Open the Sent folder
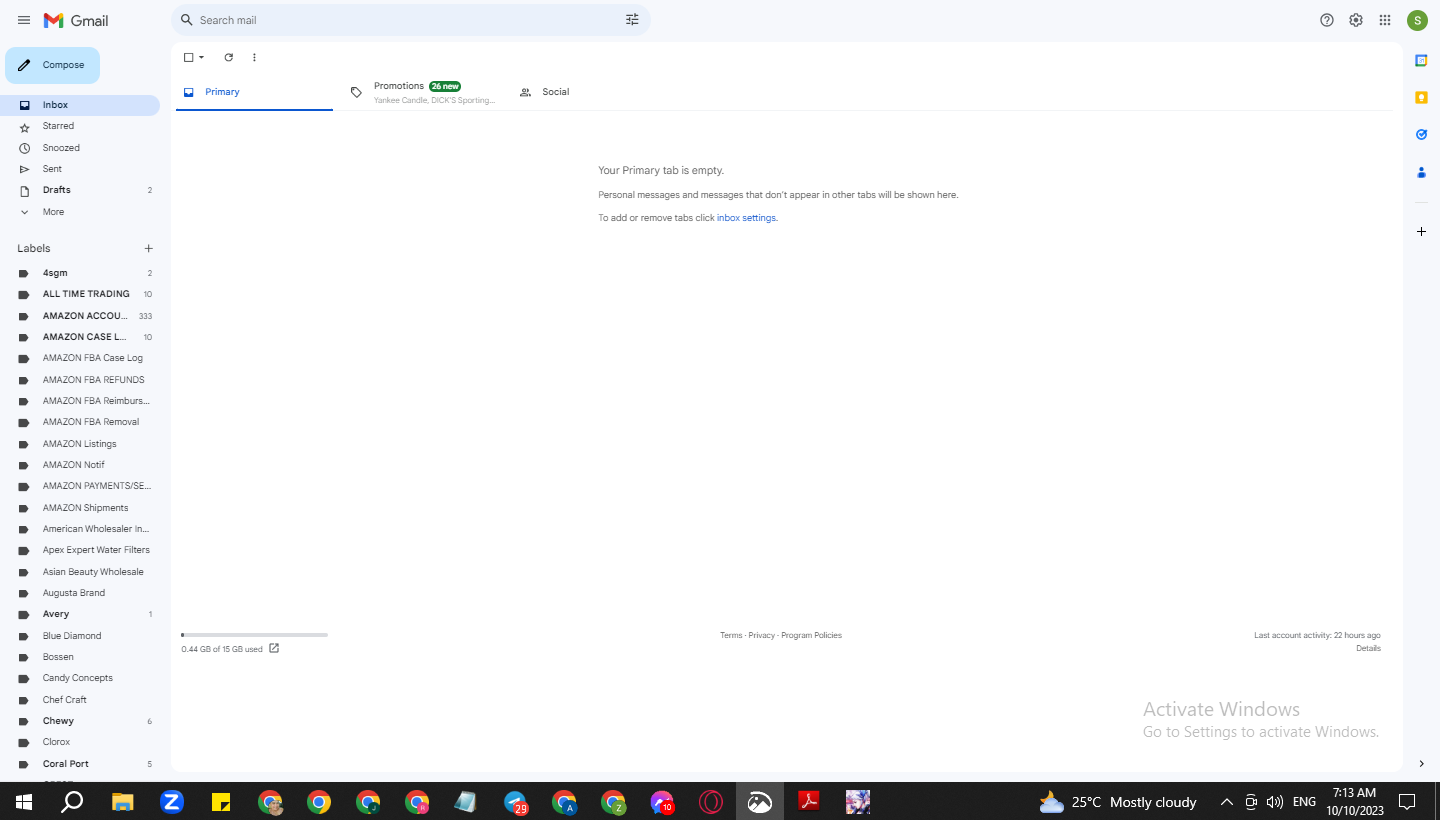This screenshot has height=820, width=1440. coord(80,169)
